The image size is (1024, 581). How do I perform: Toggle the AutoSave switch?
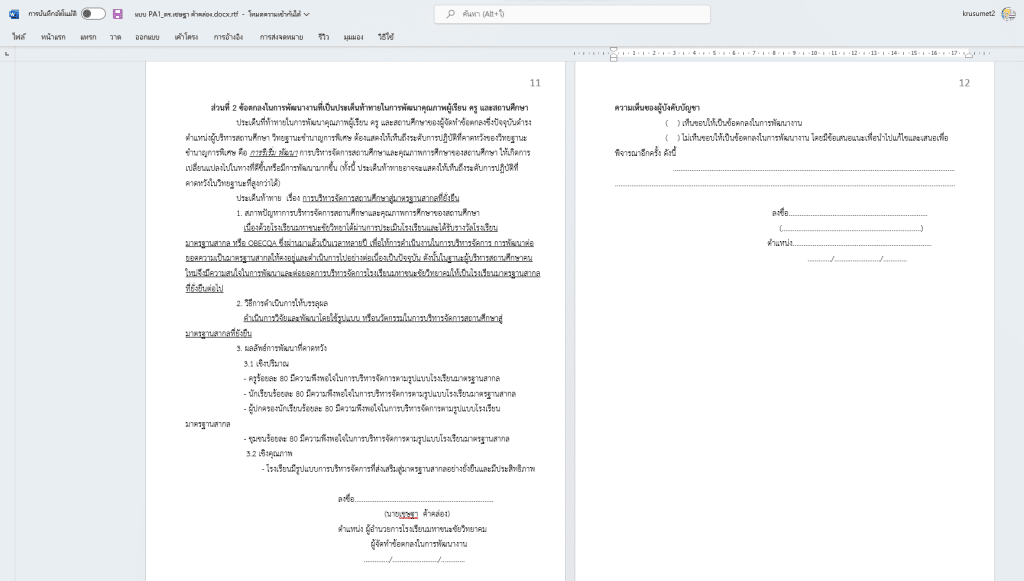coord(93,14)
